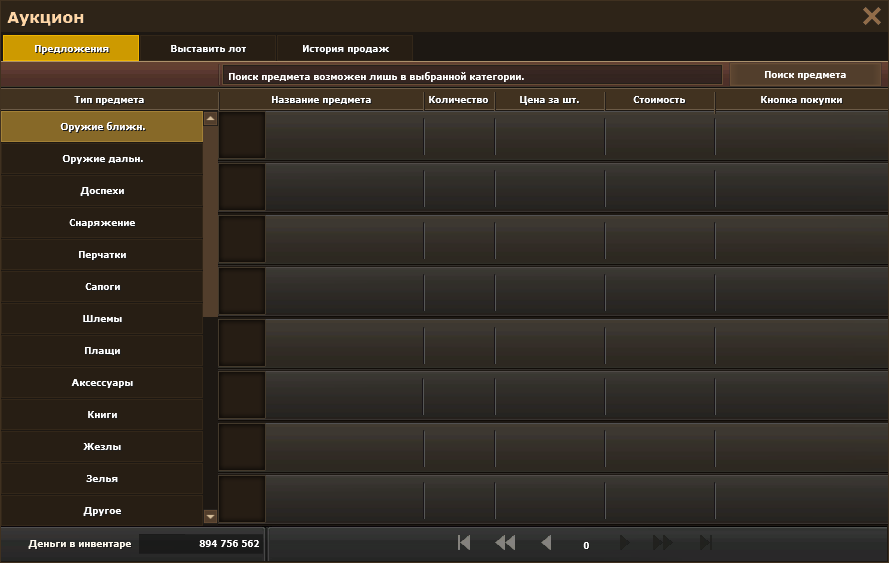Go to the last page of listings
Screen dimensions: 889x563
point(705,543)
